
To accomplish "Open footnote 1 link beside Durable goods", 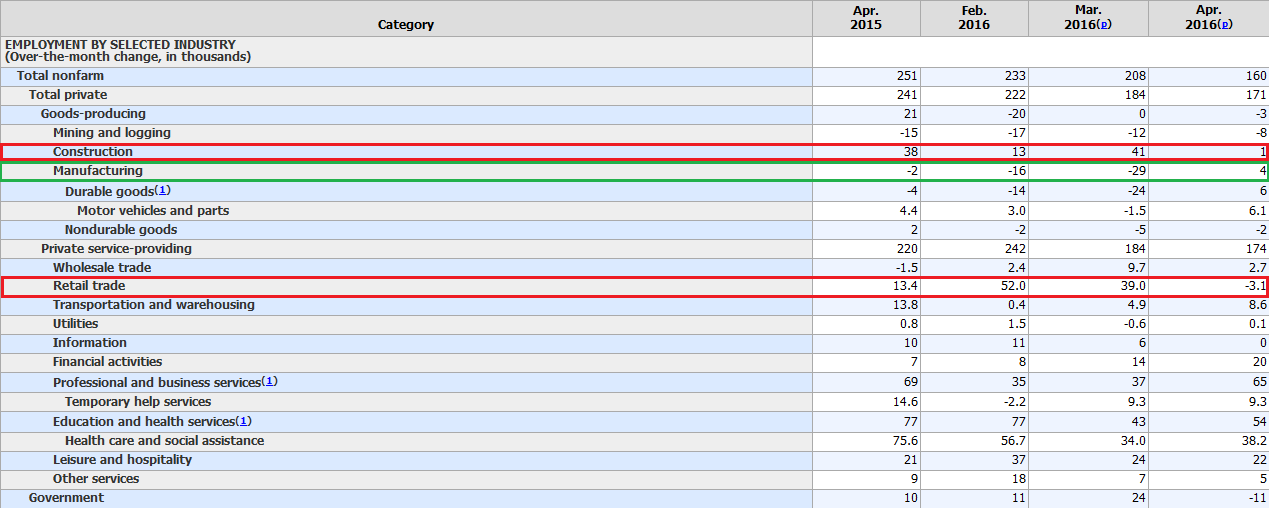I will 163,191.
